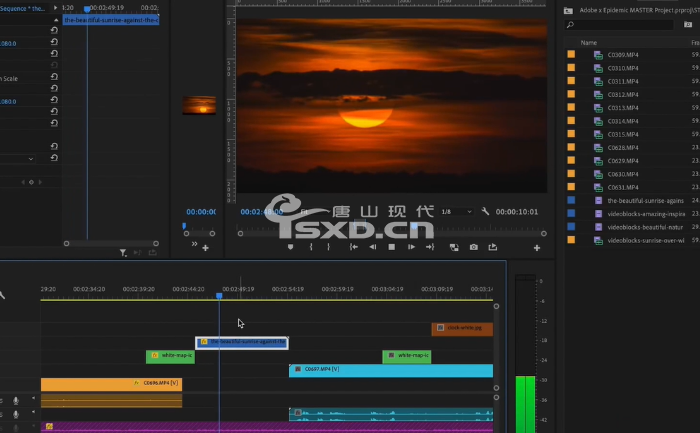Switch to the Sequence Effect Controls tab
Image resolution: width=700 pixels, height=433 pixels.
(x=22, y=8)
